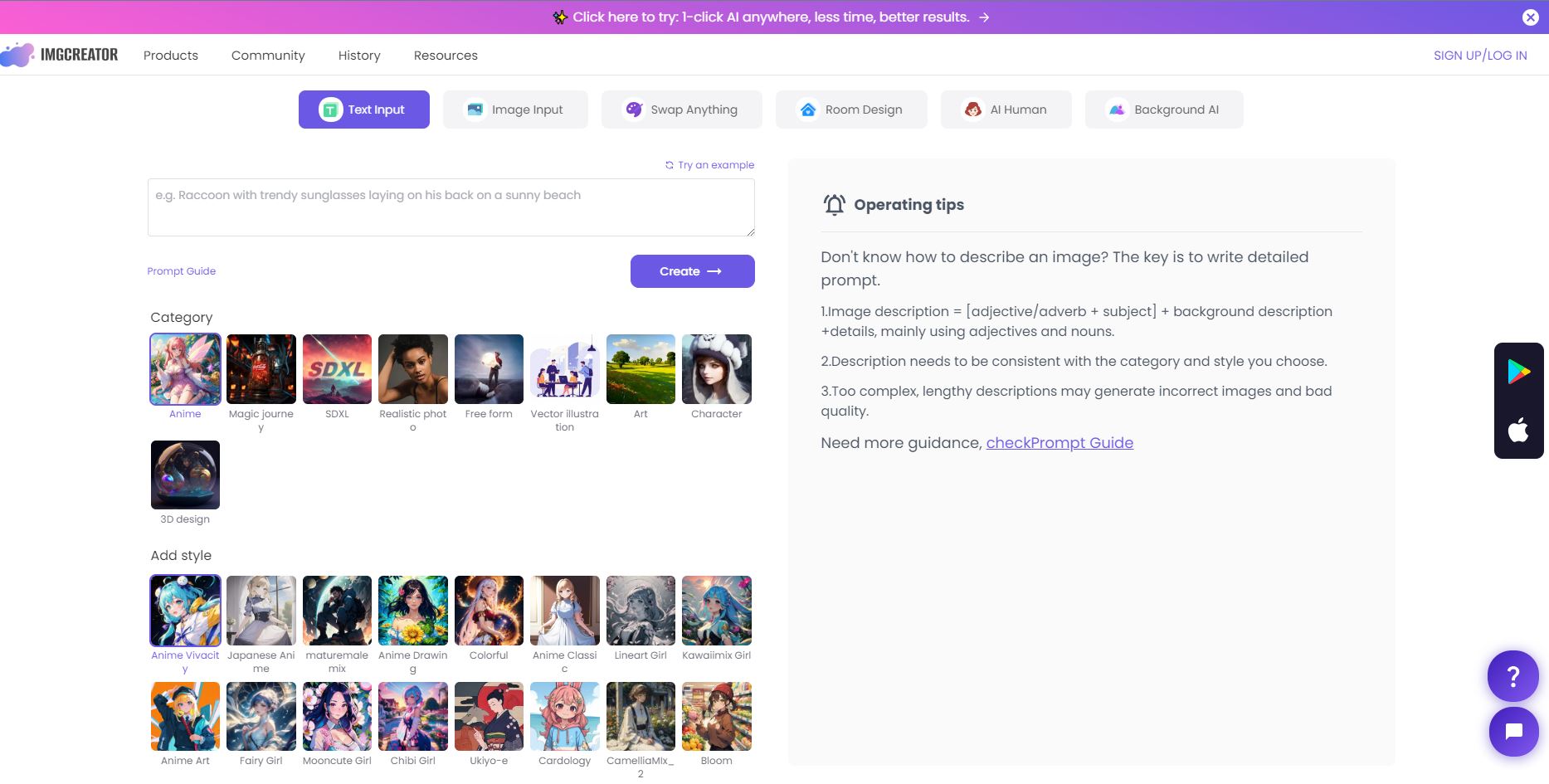Switch to the Image Input tab
Image resolution: width=1549 pixels, height=784 pixels.
click(514, 110)
